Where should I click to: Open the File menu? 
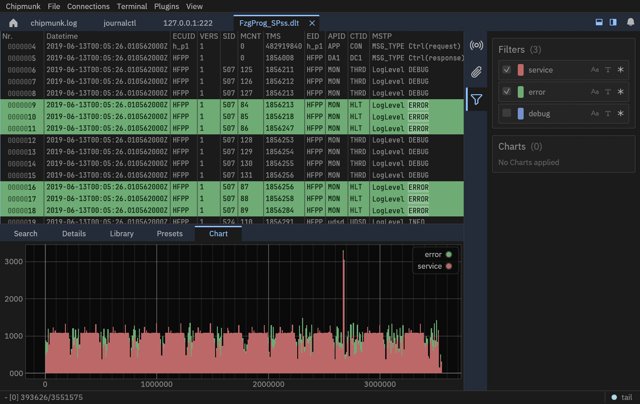click(53, 6)
